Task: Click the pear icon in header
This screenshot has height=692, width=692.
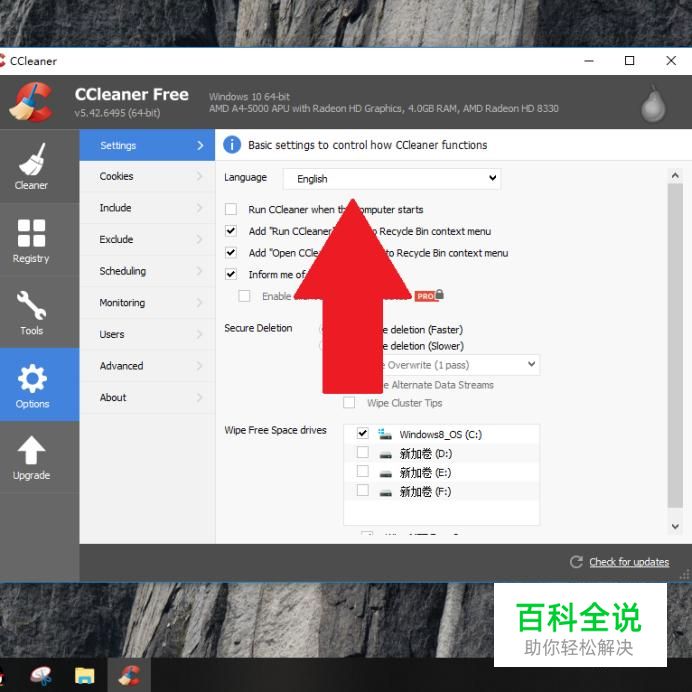Action: click(x=653, y=104)
